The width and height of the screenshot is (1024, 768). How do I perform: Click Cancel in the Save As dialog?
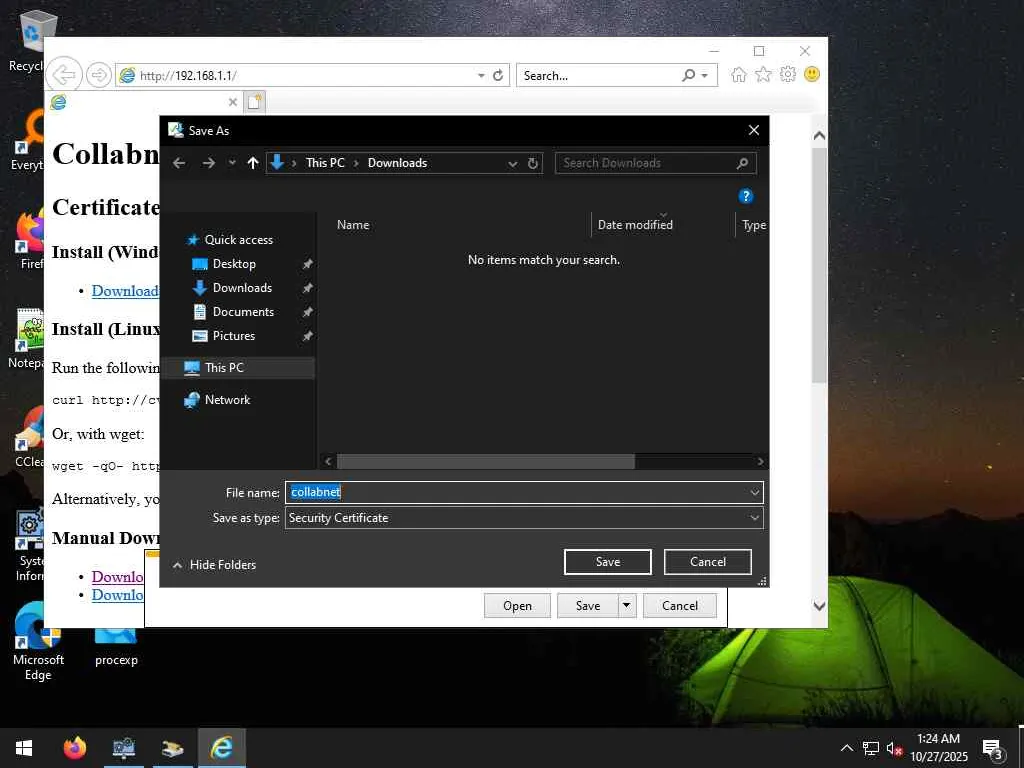[x=707, y=562]
